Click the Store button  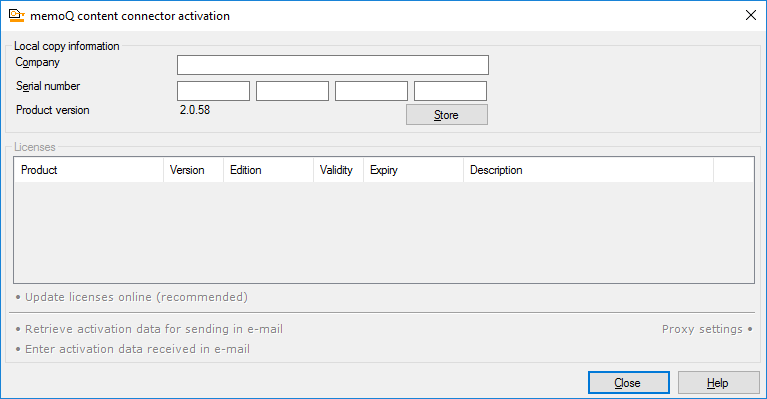[447, 115]
